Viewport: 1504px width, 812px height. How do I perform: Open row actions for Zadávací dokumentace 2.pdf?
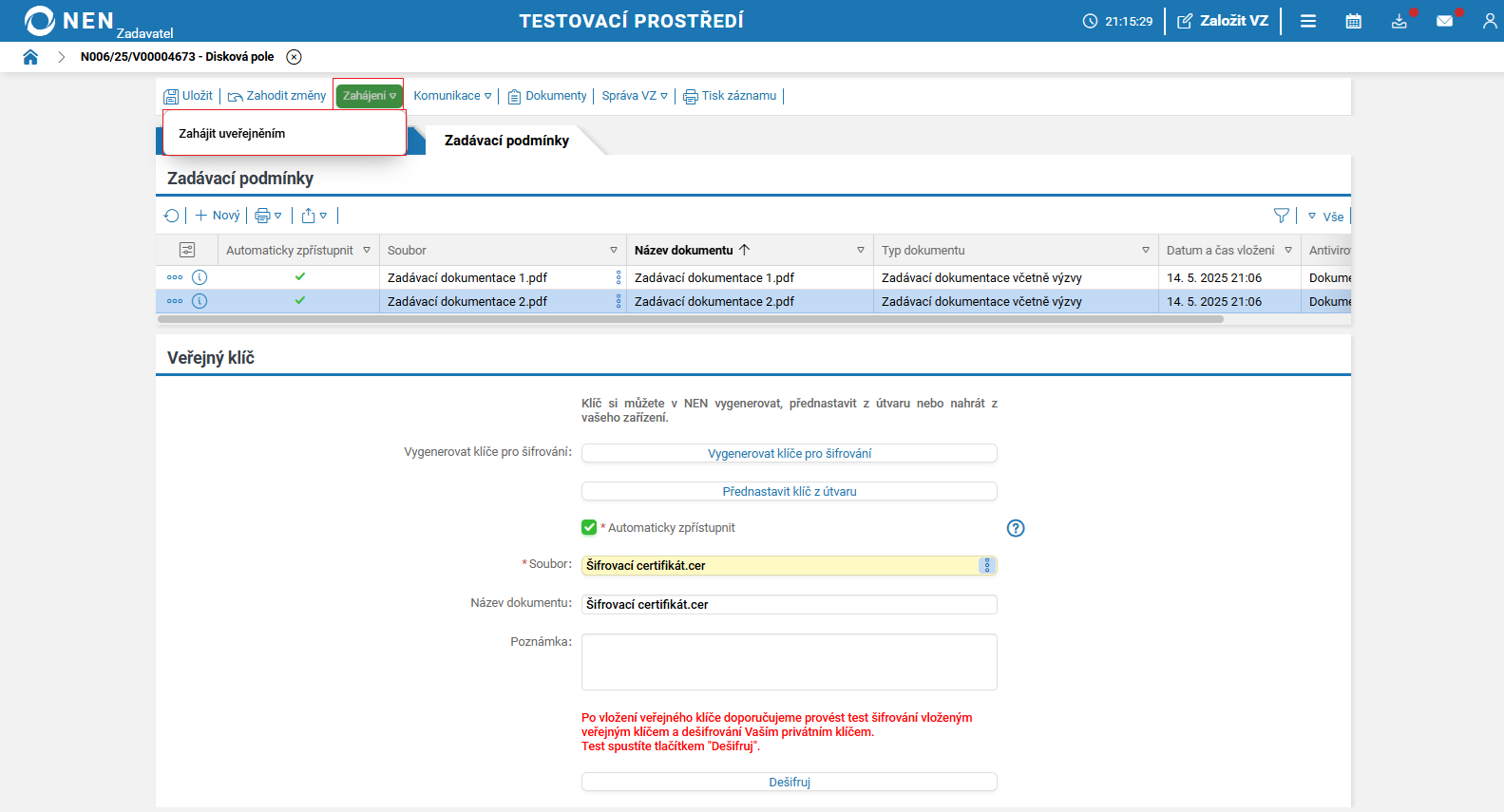click(x=175, y=301)
